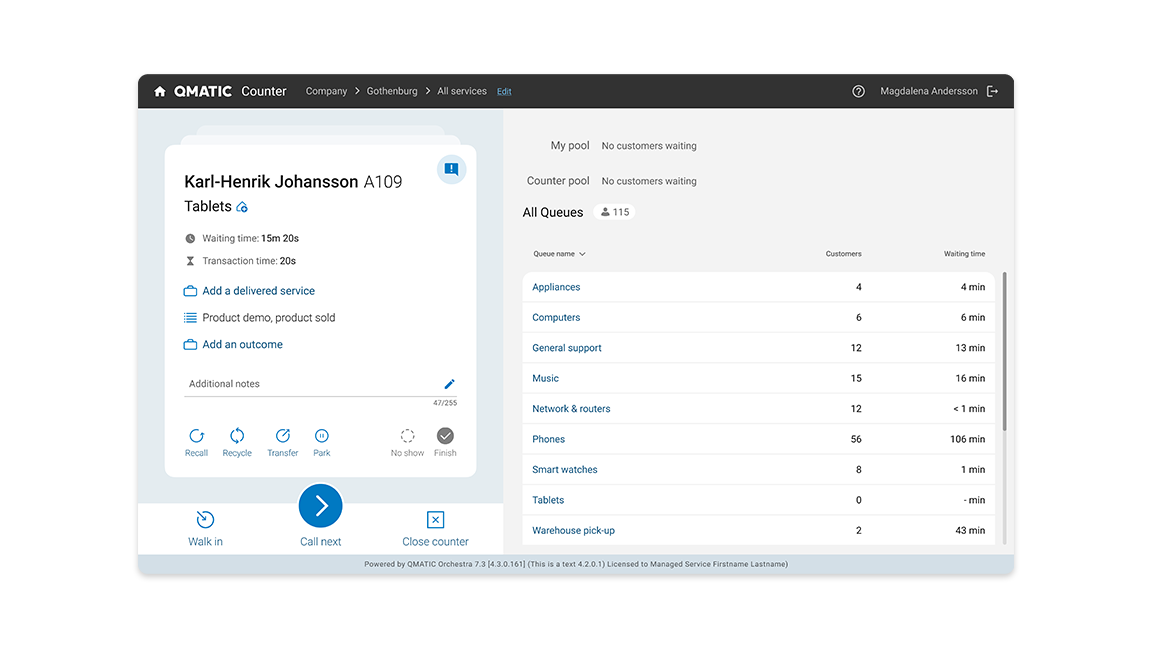Click the Transaction time 20s text
The image size is (1152, 648).
click(x=249, y=261)
